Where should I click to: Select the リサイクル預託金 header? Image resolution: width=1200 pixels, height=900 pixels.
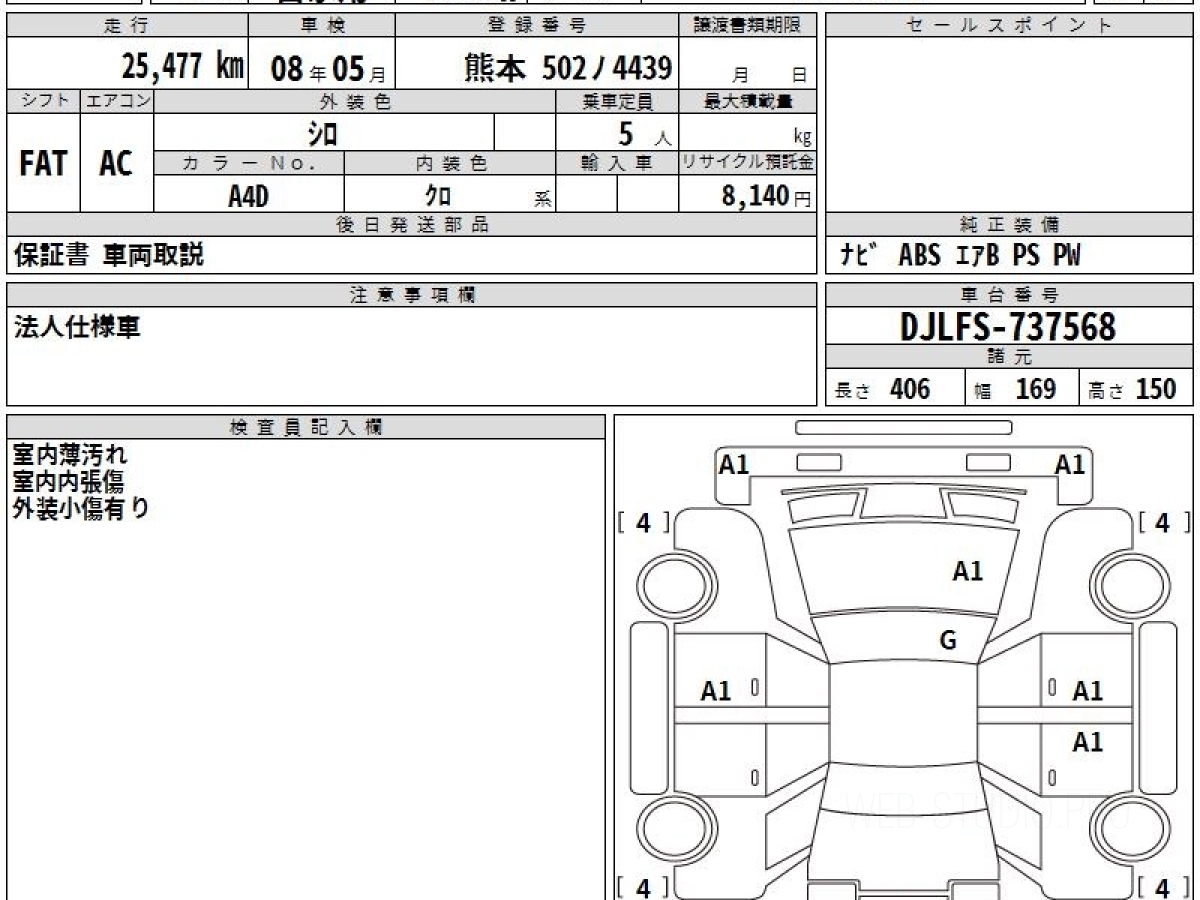tap(748, 164)
